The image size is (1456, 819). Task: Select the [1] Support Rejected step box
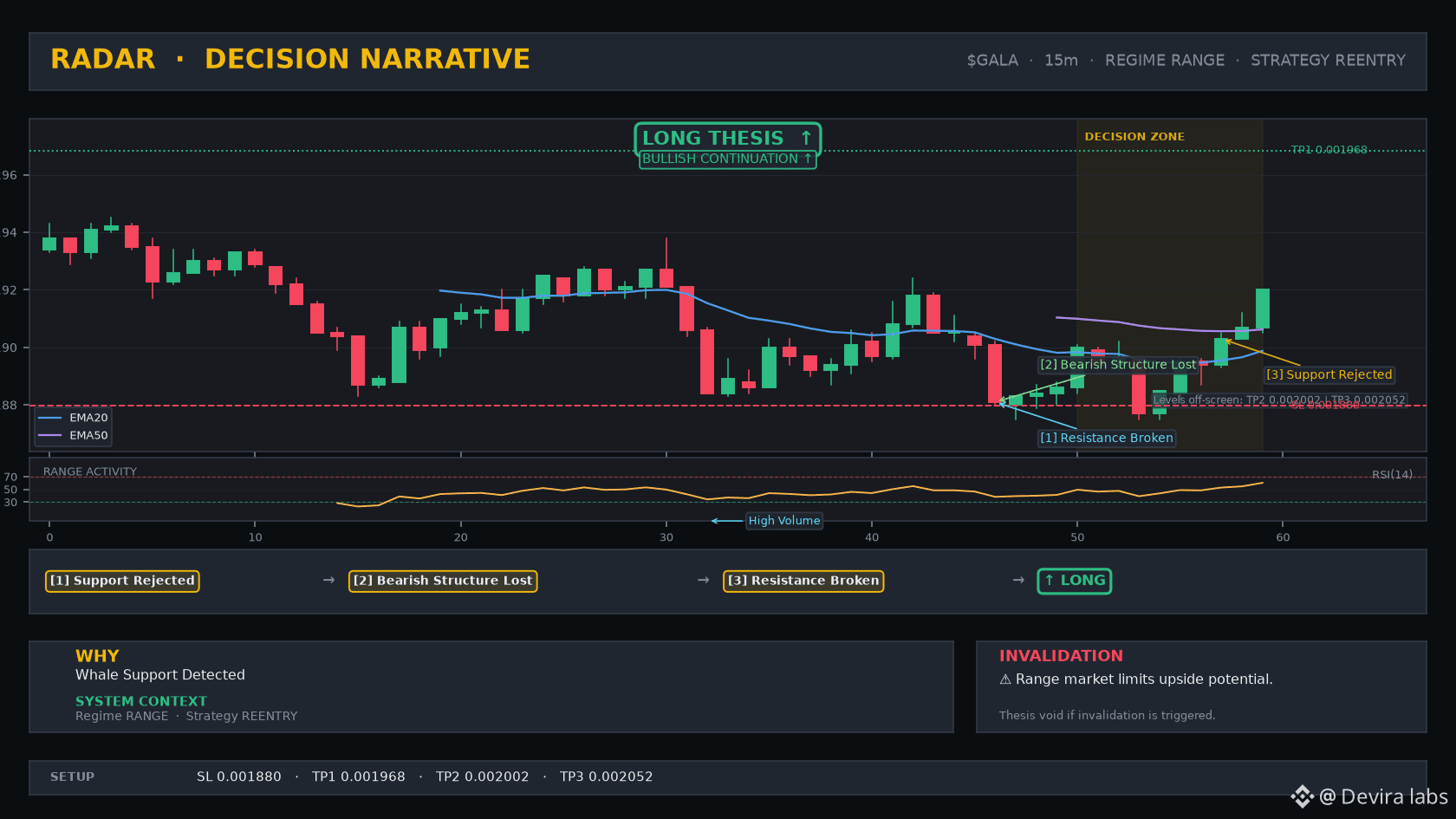(122, 581)
